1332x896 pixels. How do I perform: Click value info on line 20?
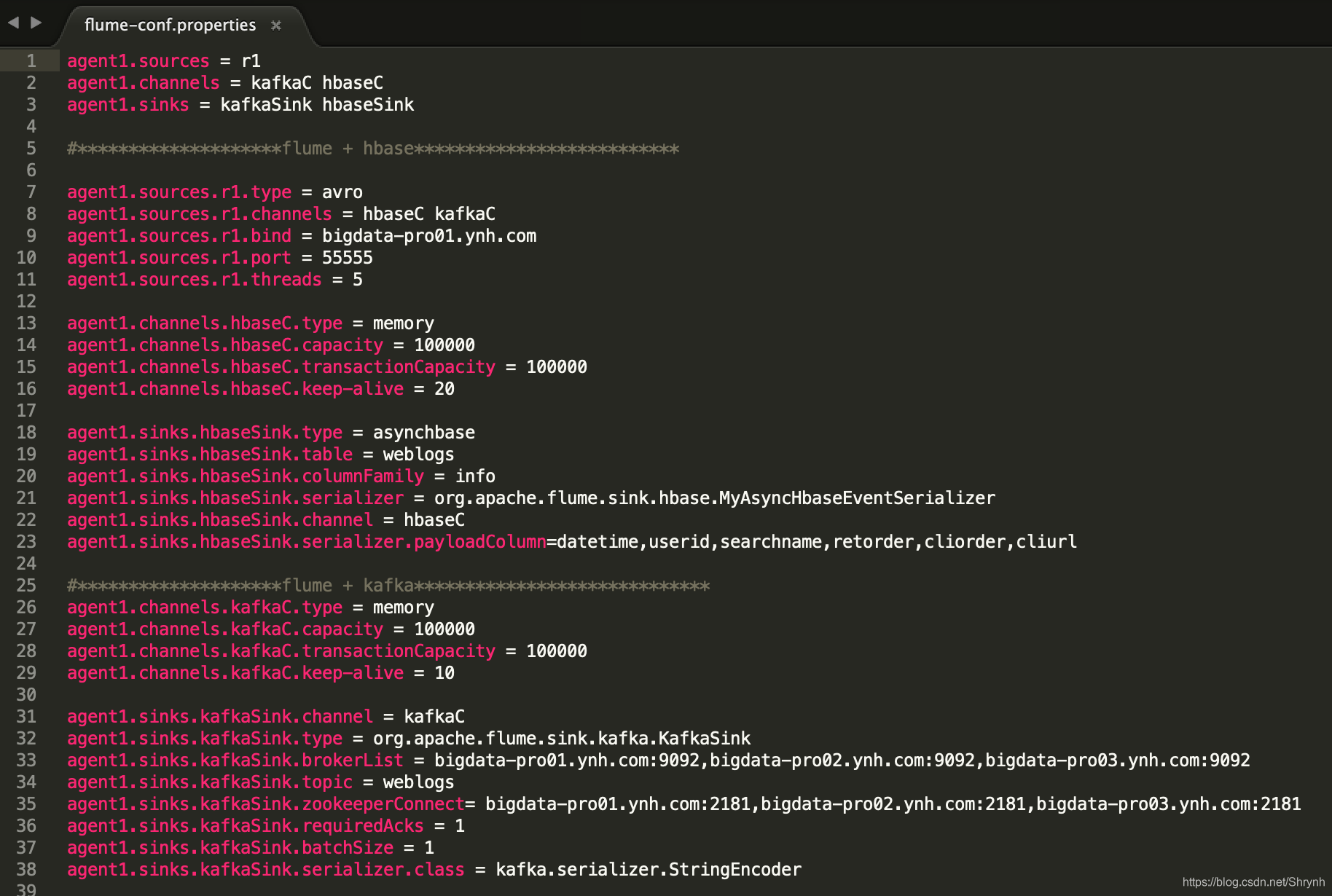[x=475, y=476]
